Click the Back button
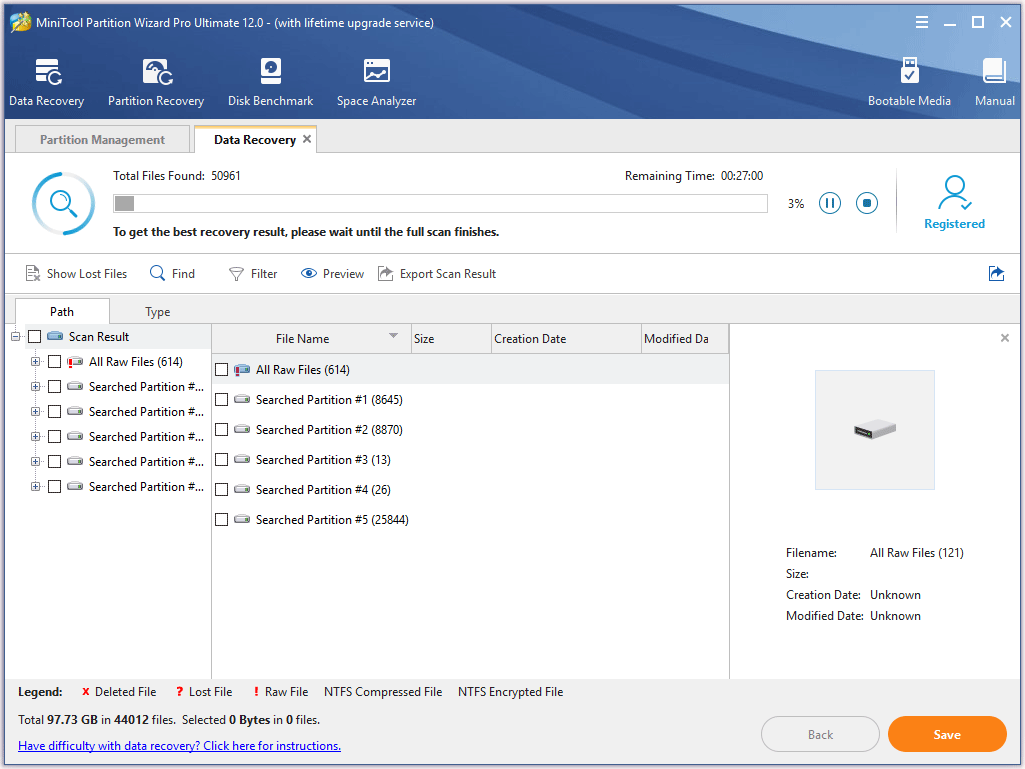The width and height of the screenshot is (1025, 769). pos(820,734)
